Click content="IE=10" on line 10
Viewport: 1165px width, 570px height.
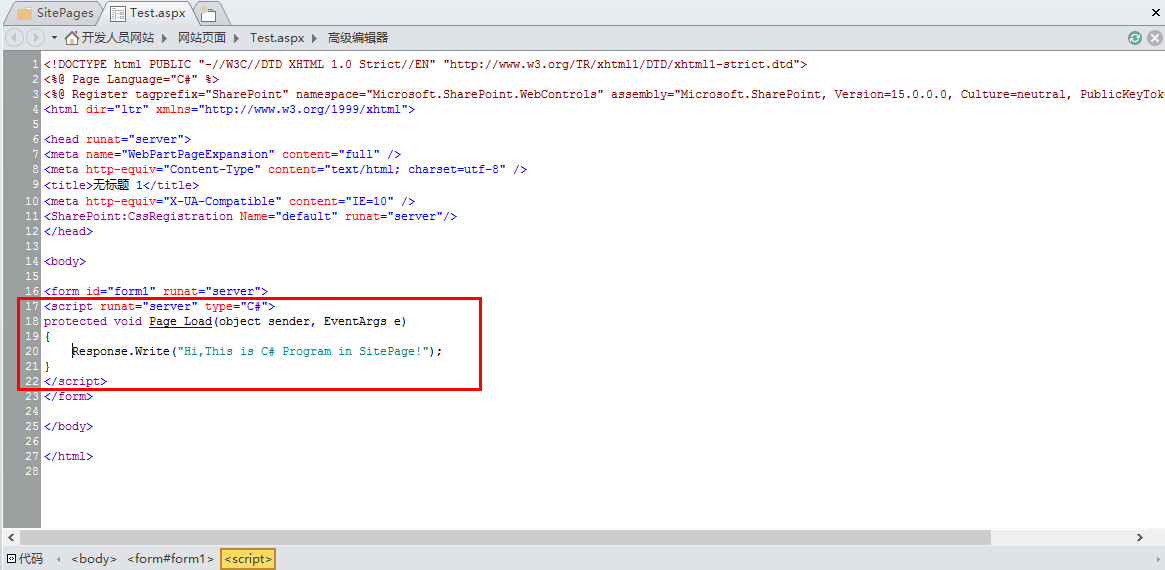[342, 201]
